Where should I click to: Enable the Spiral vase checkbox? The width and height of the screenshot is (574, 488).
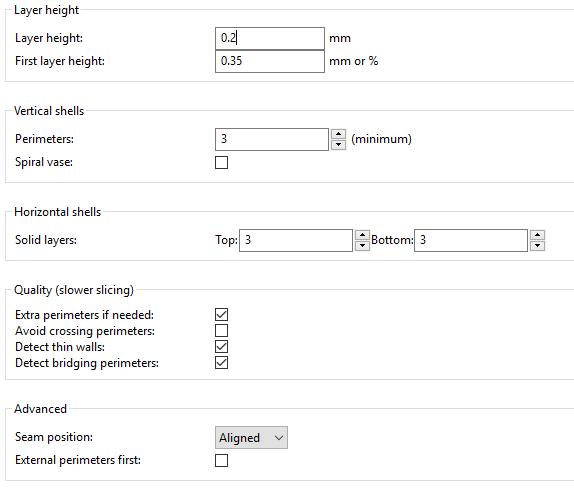(221, 163)
